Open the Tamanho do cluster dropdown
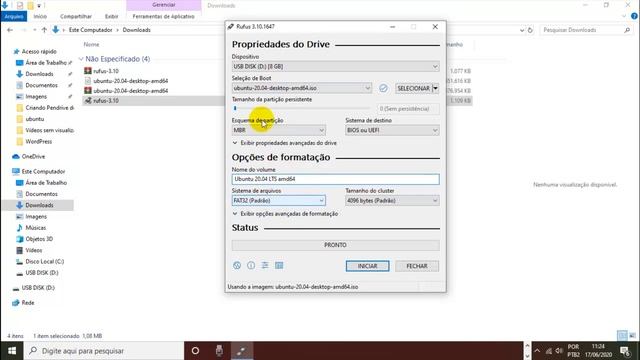Viewport: 640px width, 360px height. [x=392, y=201]
